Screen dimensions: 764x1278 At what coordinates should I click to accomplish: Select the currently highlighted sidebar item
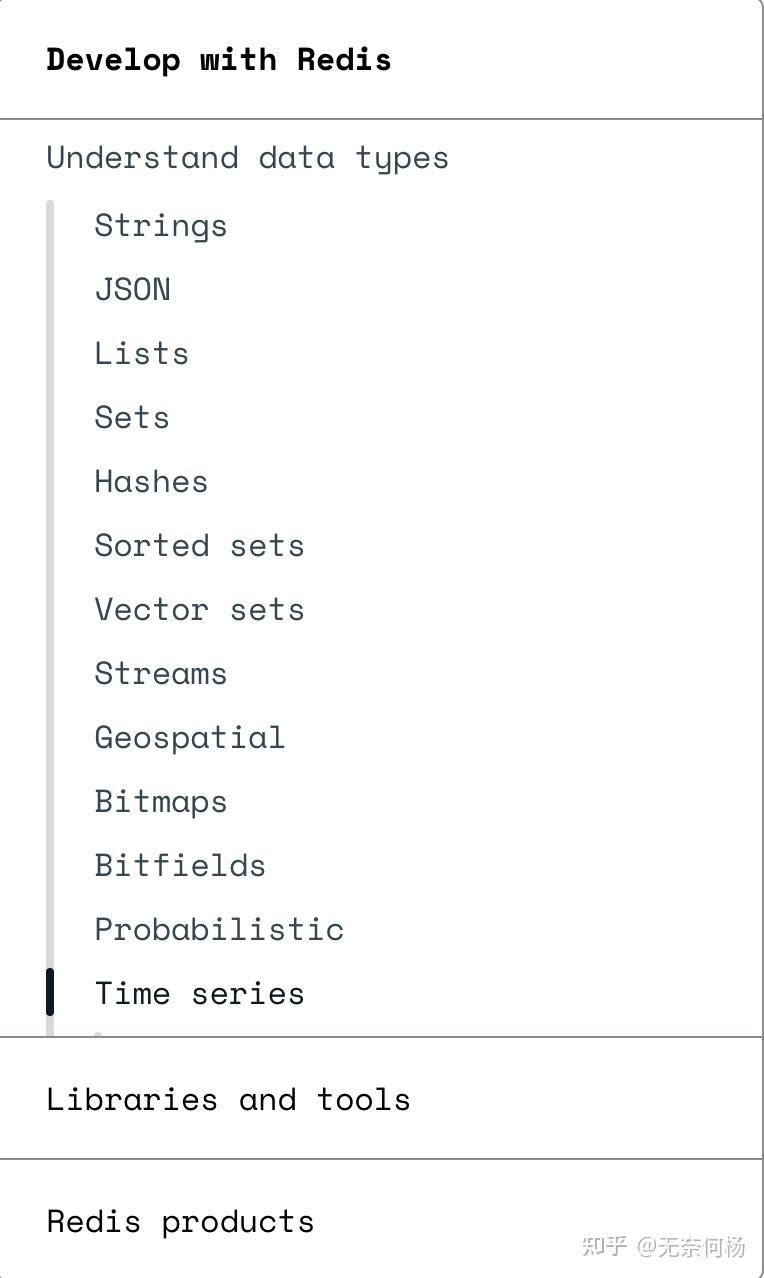[199, 993]
